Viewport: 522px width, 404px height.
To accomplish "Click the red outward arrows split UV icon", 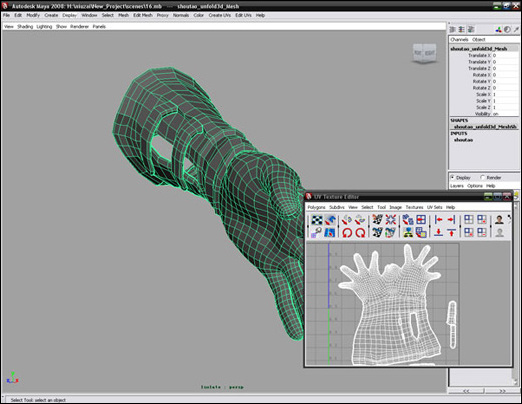I will tap(390, 220).
